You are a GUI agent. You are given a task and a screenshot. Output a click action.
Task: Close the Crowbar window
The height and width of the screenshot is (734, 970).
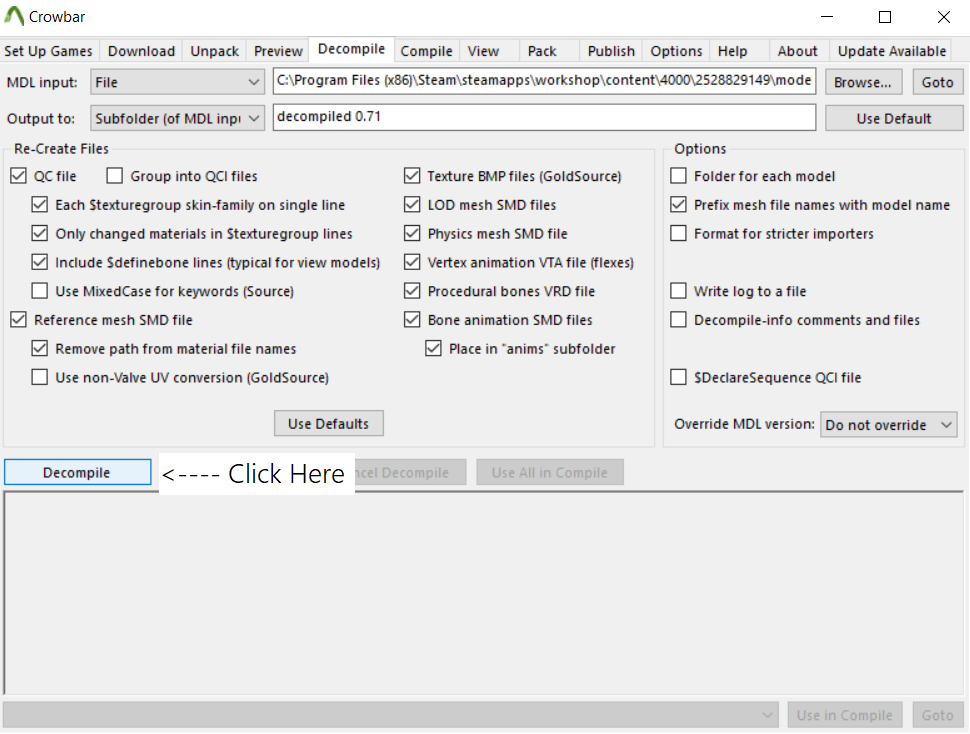pos(943,17)
